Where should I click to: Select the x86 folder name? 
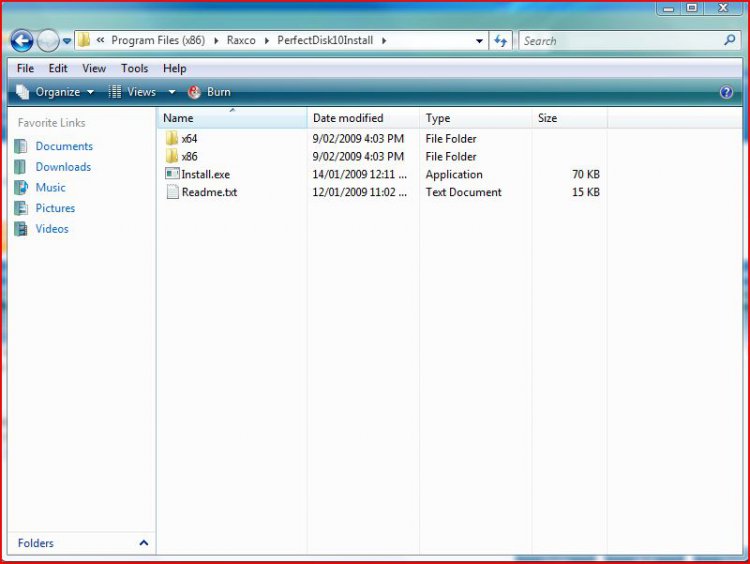(189, 156)
